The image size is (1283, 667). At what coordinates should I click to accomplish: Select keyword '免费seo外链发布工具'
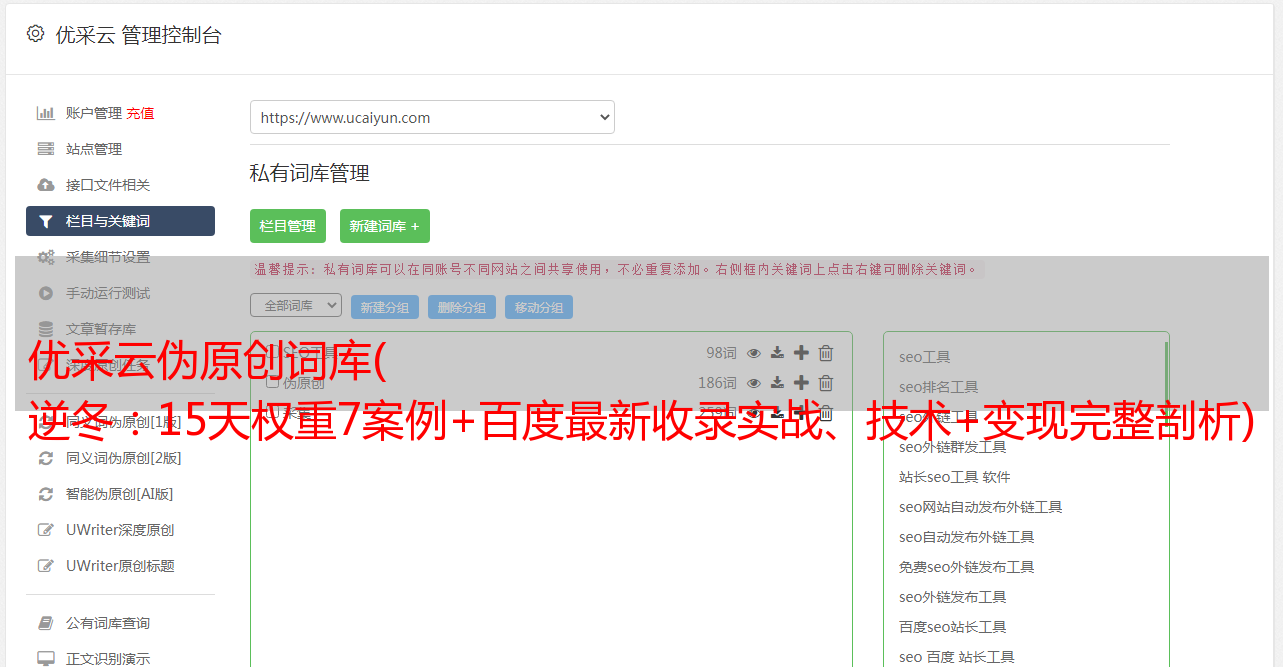coord(966,567)
